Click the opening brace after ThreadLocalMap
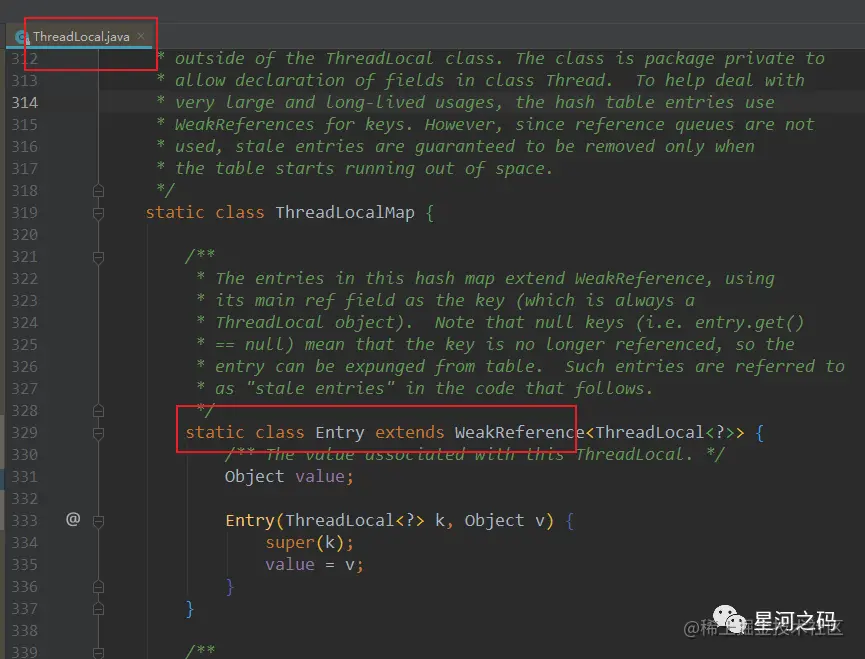Screen dimensions: 865x659 [430, 213]
